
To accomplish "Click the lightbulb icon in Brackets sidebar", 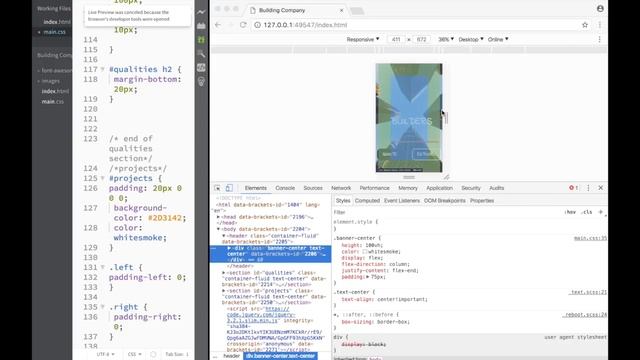I will click(x=201, y=82).
